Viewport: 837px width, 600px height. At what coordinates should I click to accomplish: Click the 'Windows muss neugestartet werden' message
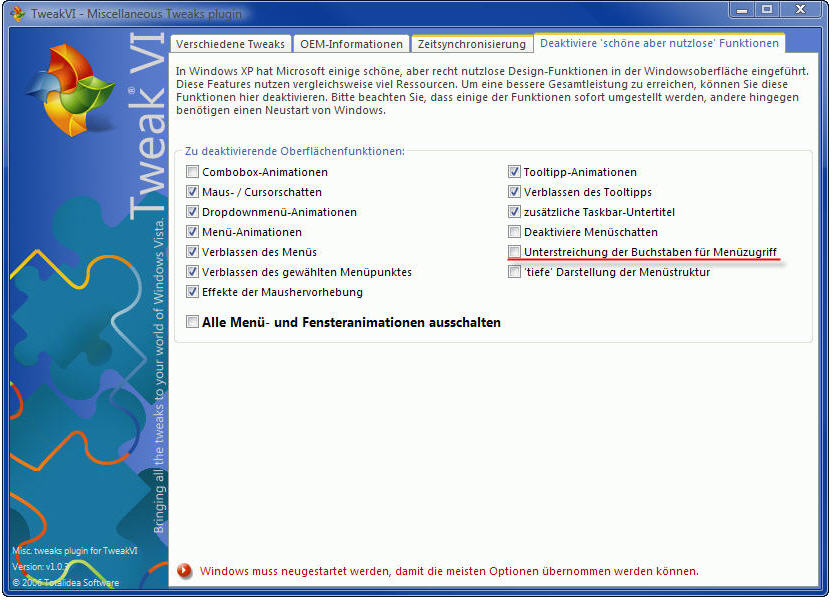449,571
